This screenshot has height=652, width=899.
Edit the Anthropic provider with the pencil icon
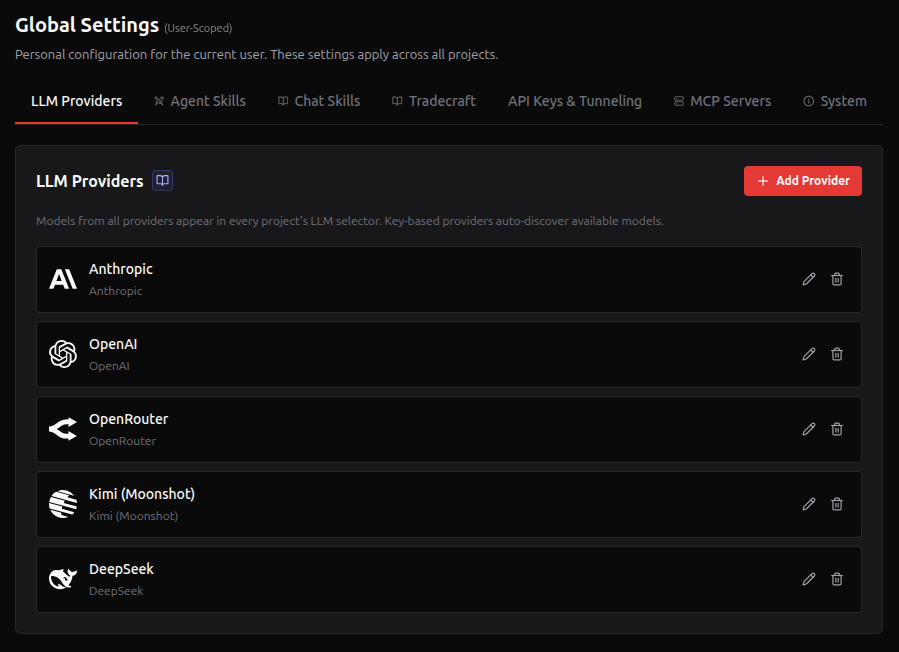pyautogui.click(x=808, y=279)
